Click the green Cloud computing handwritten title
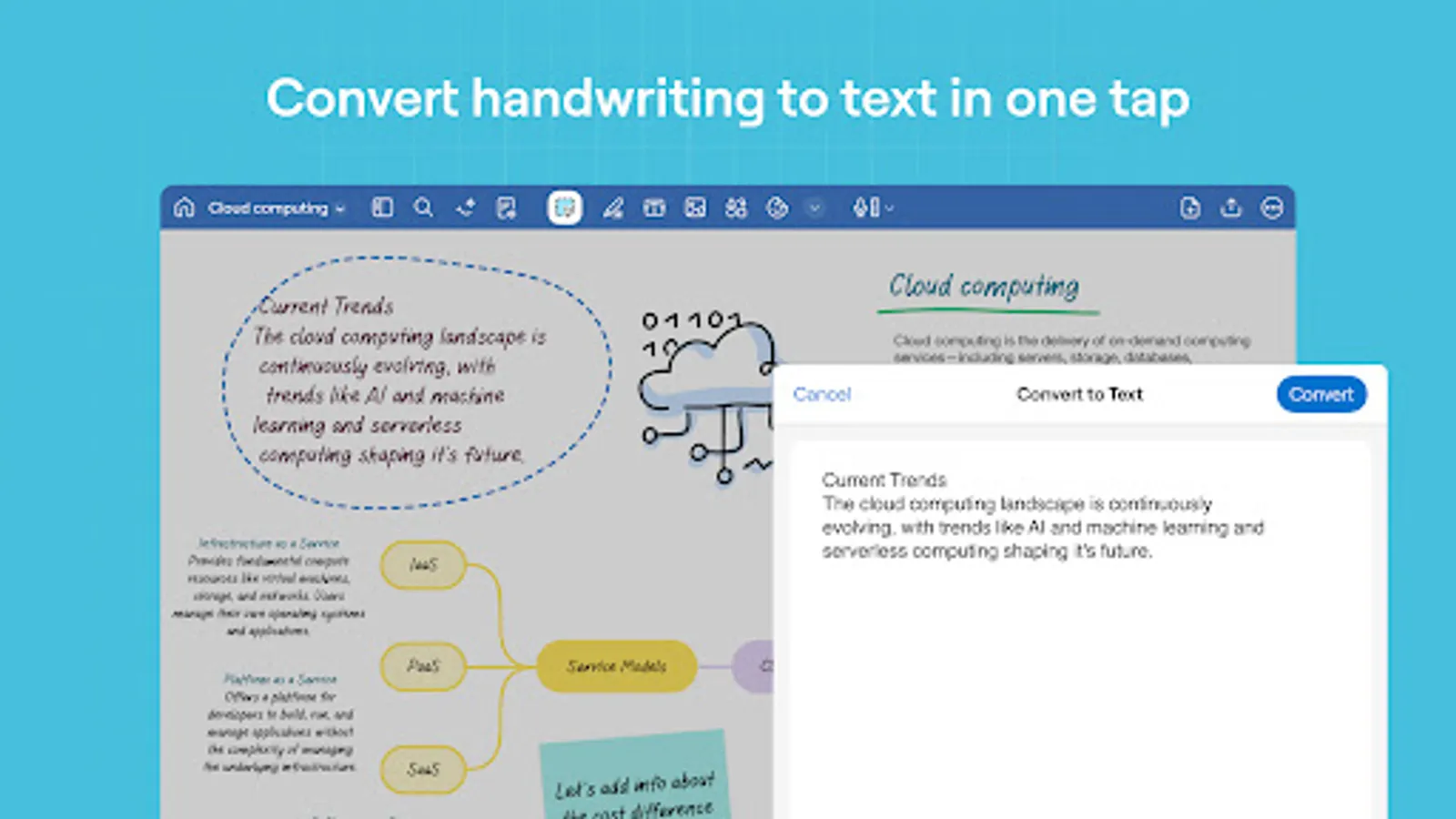 (984, 286)
